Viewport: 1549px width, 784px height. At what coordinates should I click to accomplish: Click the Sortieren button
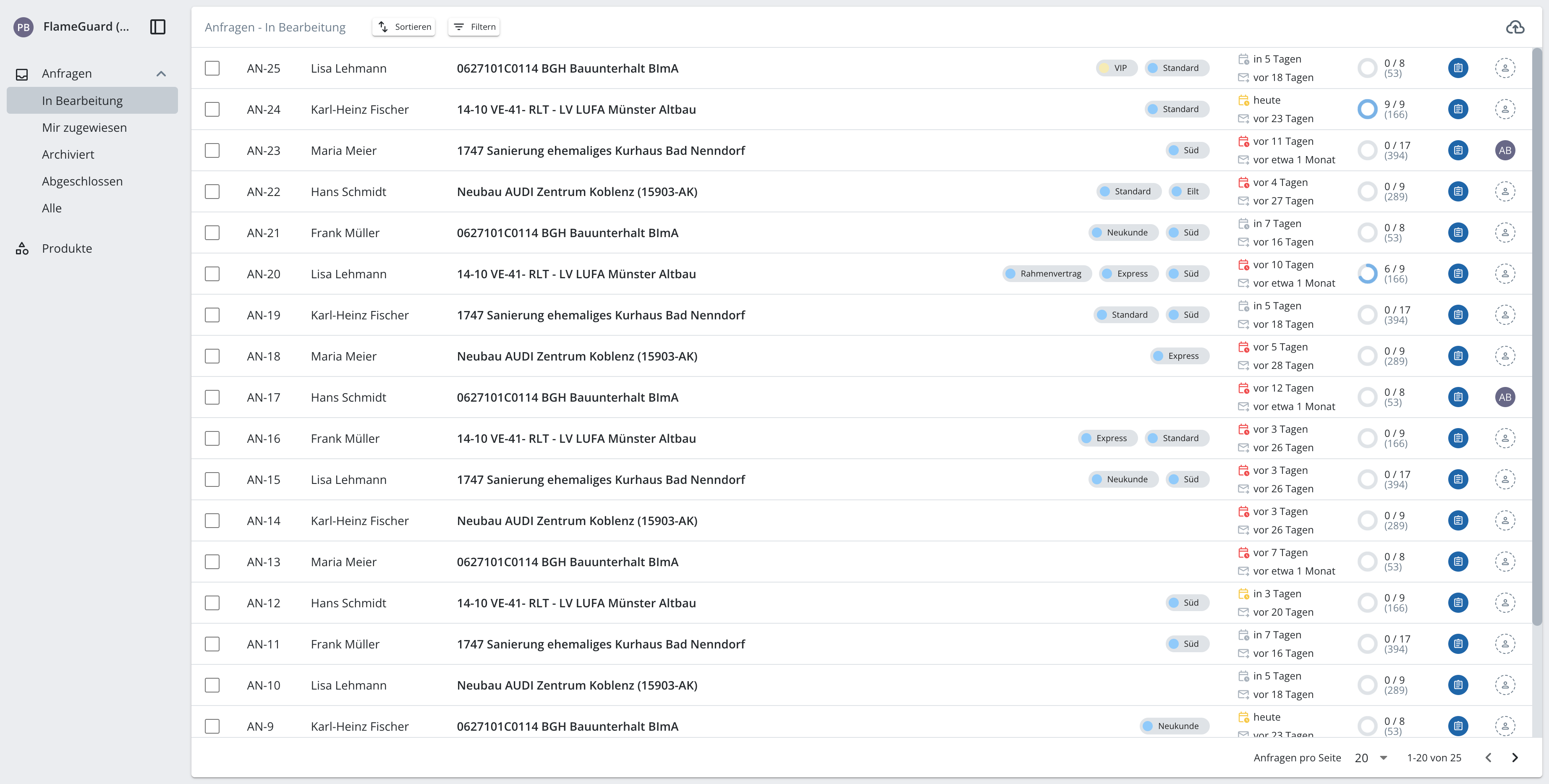(403, 27)
